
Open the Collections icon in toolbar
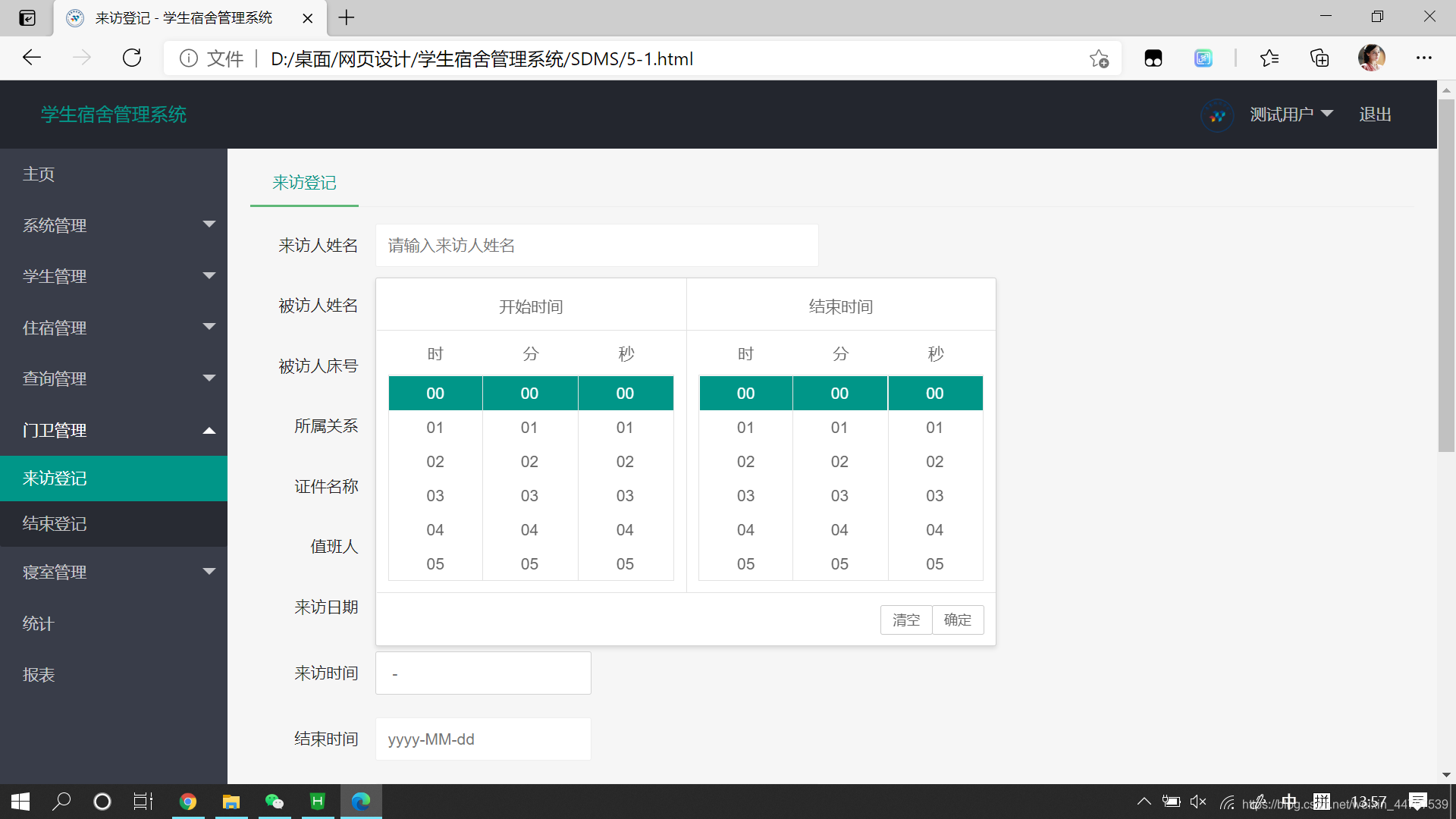pyautogui.click(x=1319, y=58)
